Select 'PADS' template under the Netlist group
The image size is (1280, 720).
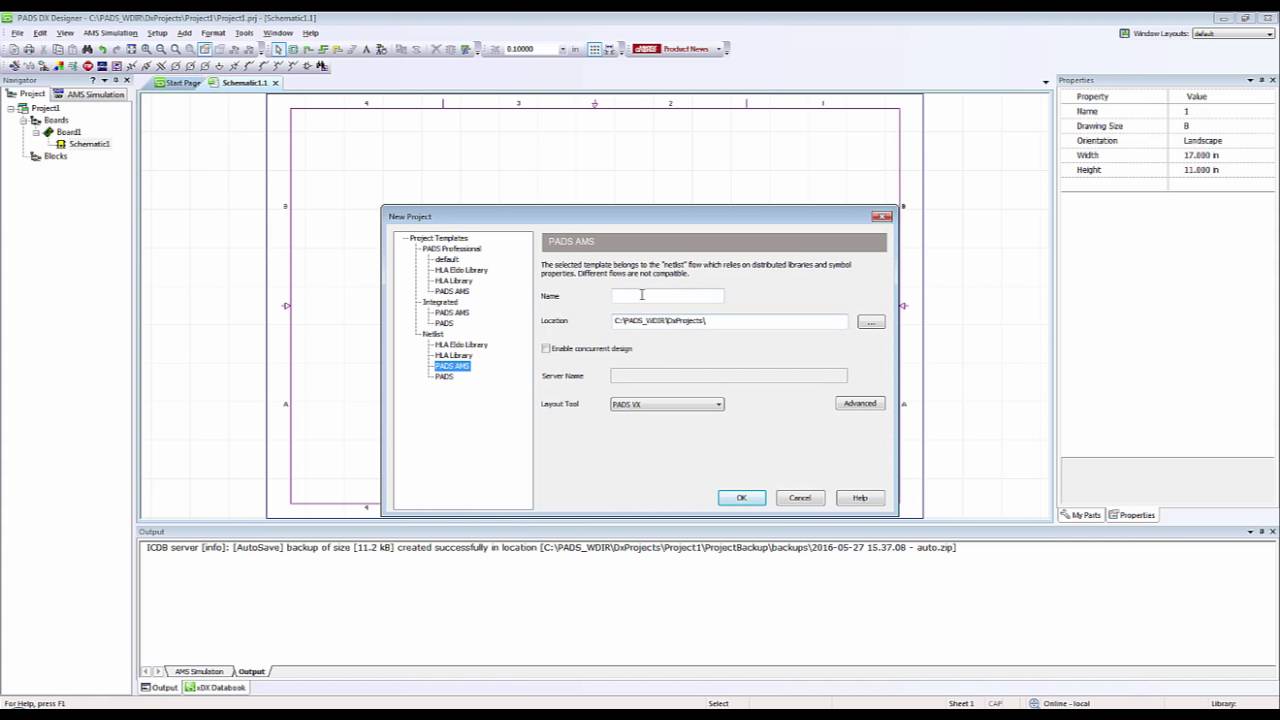[444, 377]
